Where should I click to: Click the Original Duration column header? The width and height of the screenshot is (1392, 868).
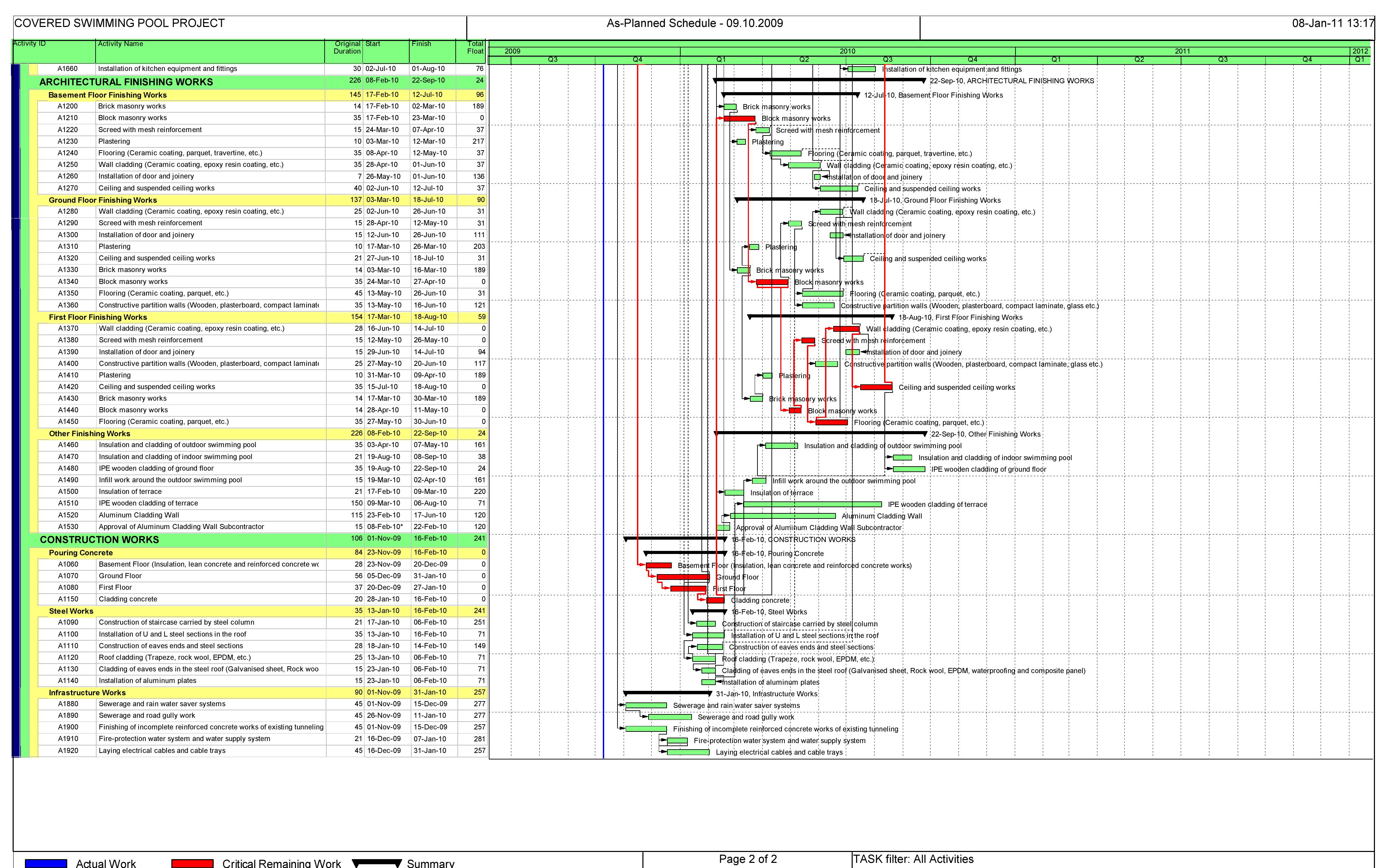coord(344,51)
